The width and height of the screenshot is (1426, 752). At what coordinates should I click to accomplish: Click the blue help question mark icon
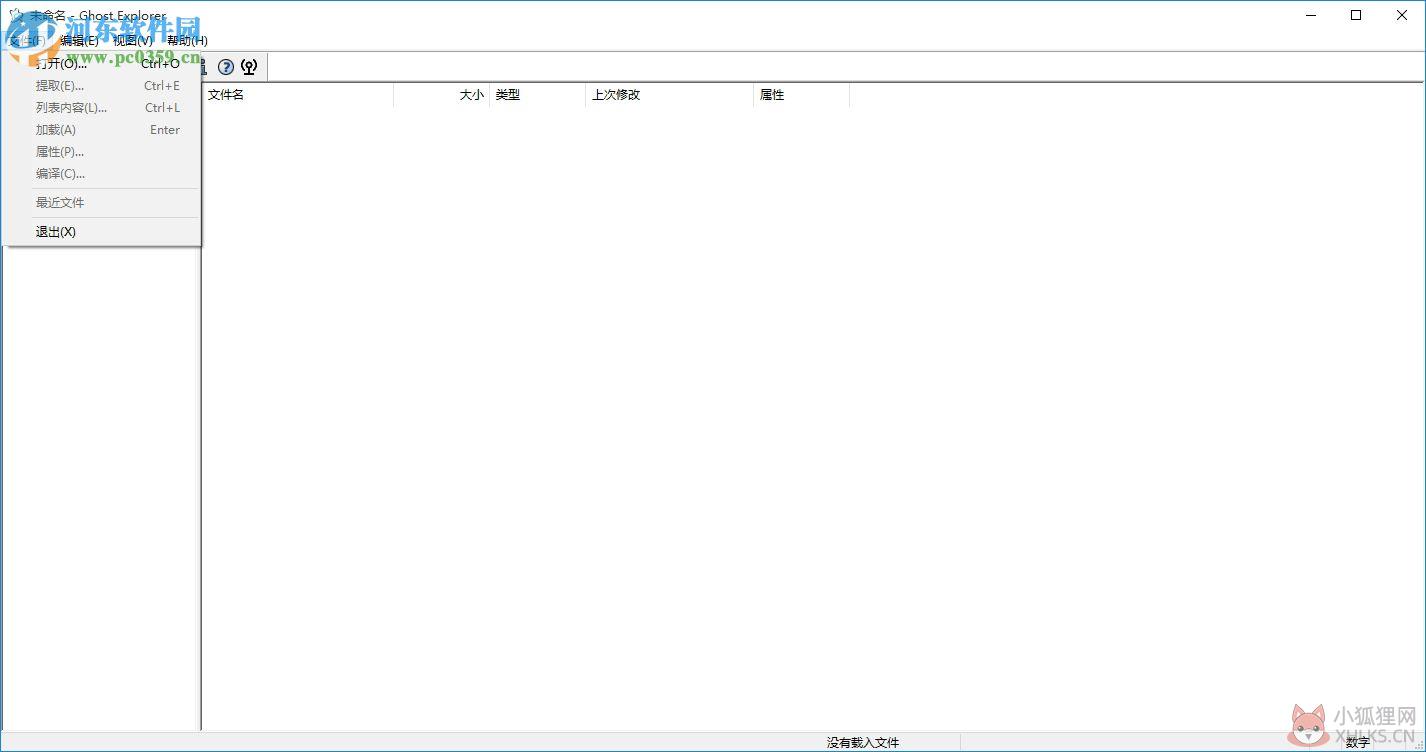[226, 67]
